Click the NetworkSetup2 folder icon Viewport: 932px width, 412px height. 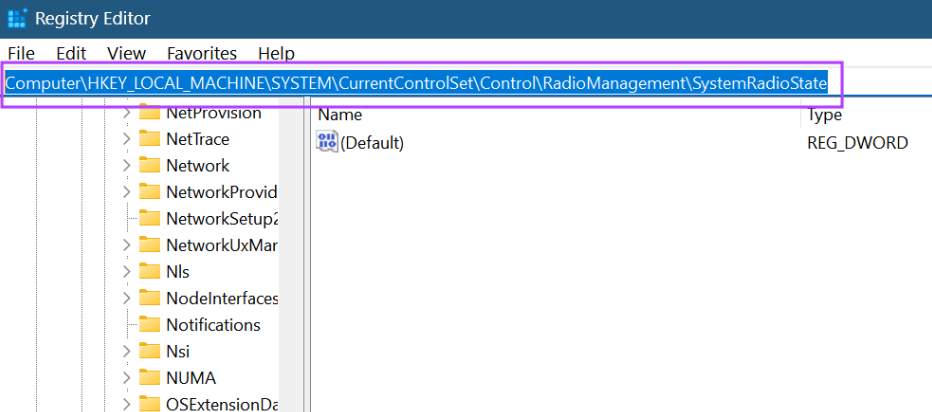click(150, 219)
